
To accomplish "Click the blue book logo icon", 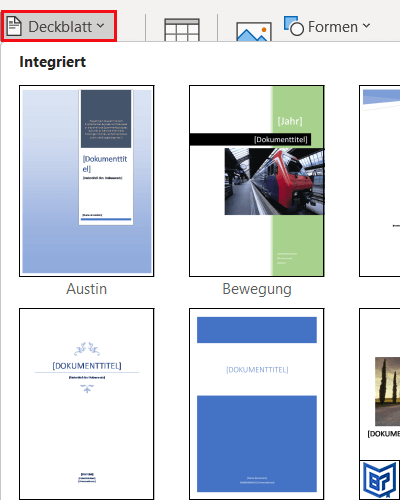I will (x=380, y=480).
